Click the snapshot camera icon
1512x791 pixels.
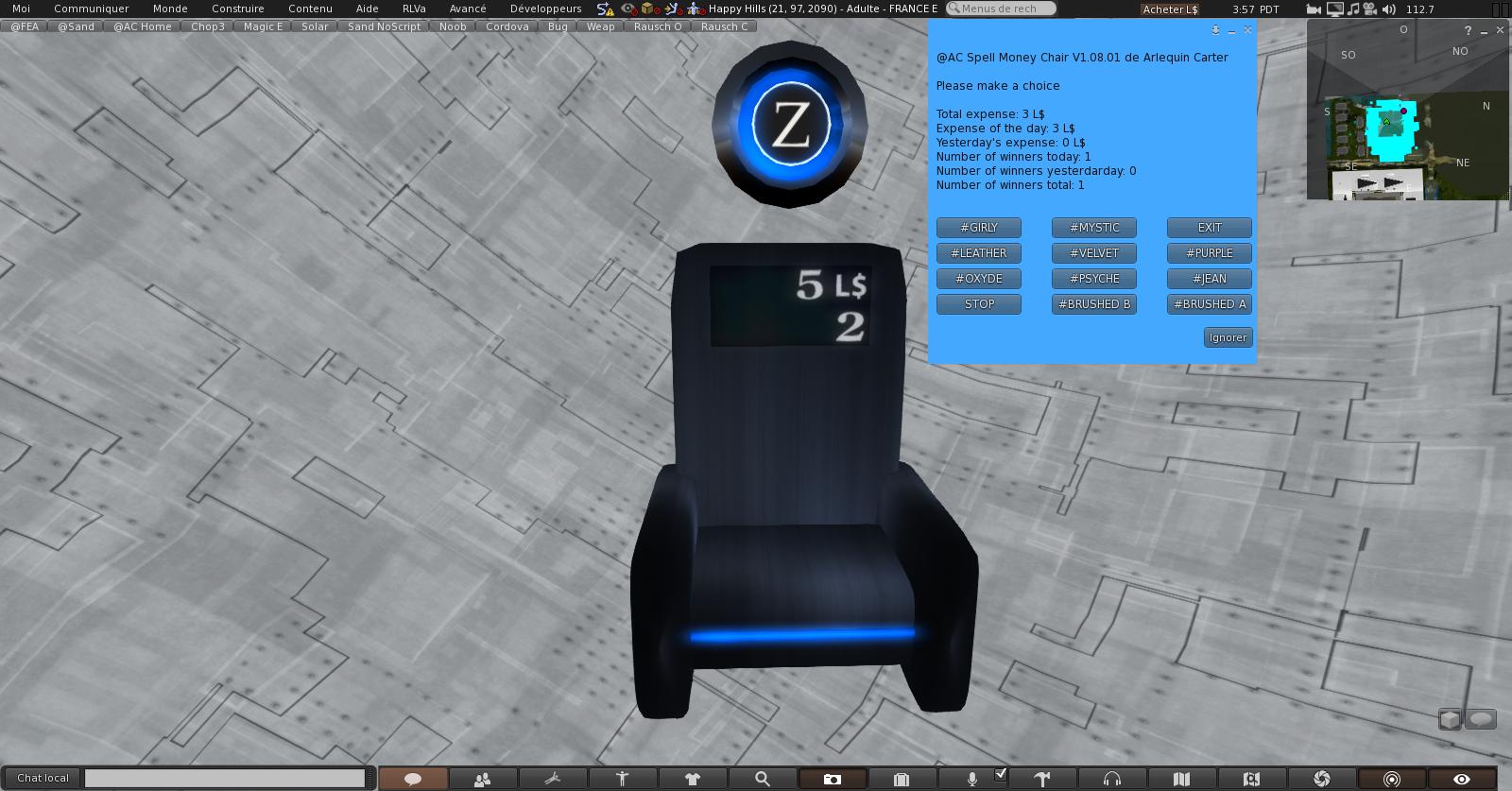832,779
